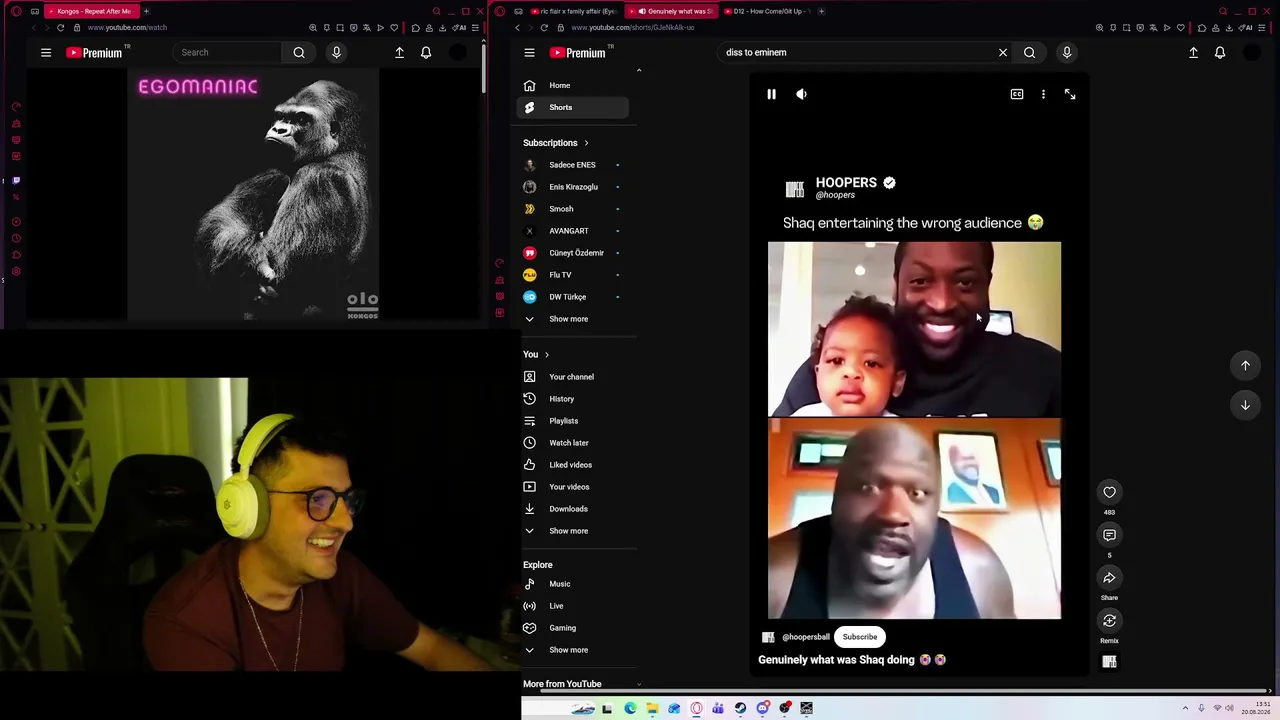This screenshot has width=1280, height=720.
Task: Open Playlists in sidebar
Action: click(x=573, y=421)
